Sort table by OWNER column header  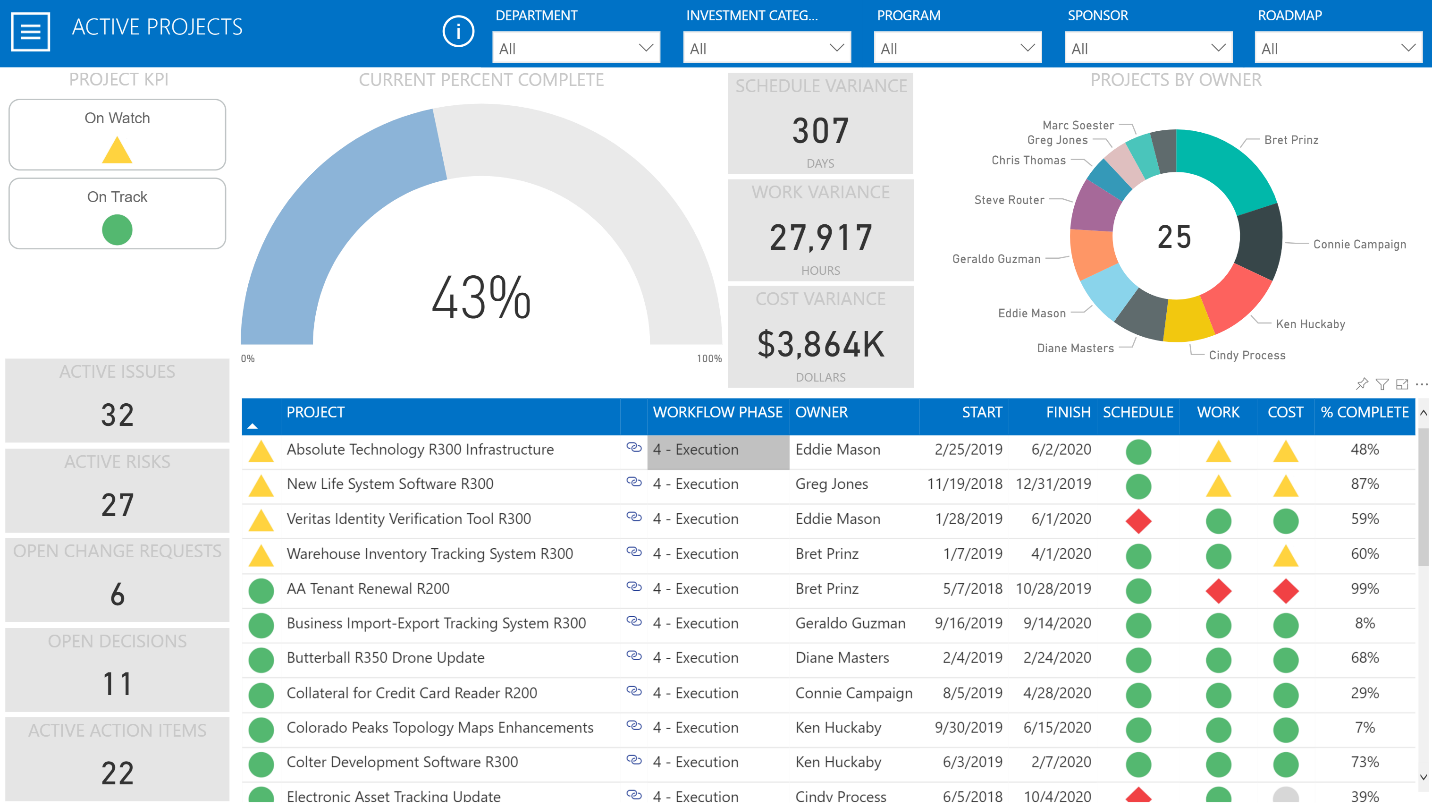pos(822,412)
